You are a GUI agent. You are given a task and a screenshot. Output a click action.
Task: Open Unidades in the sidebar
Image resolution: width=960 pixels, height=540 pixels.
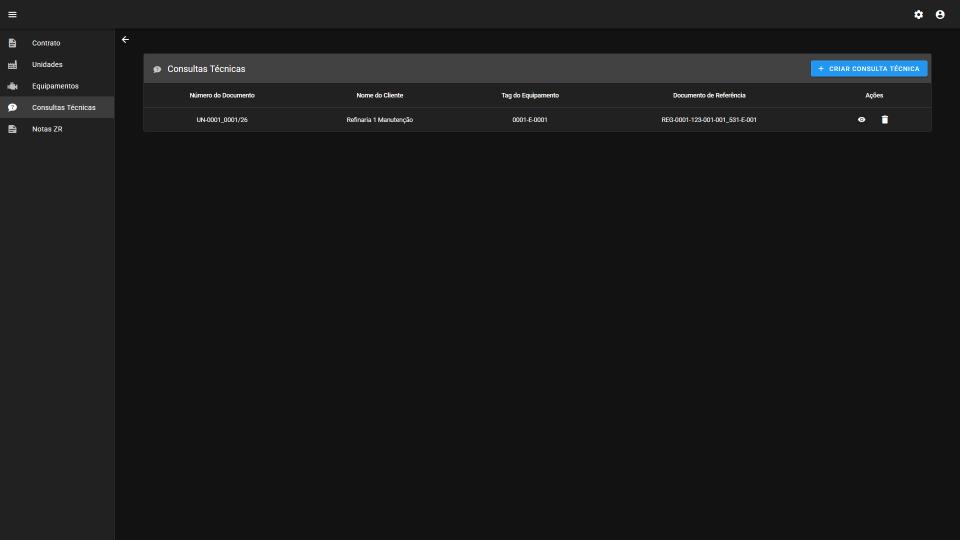click(57, 64)
